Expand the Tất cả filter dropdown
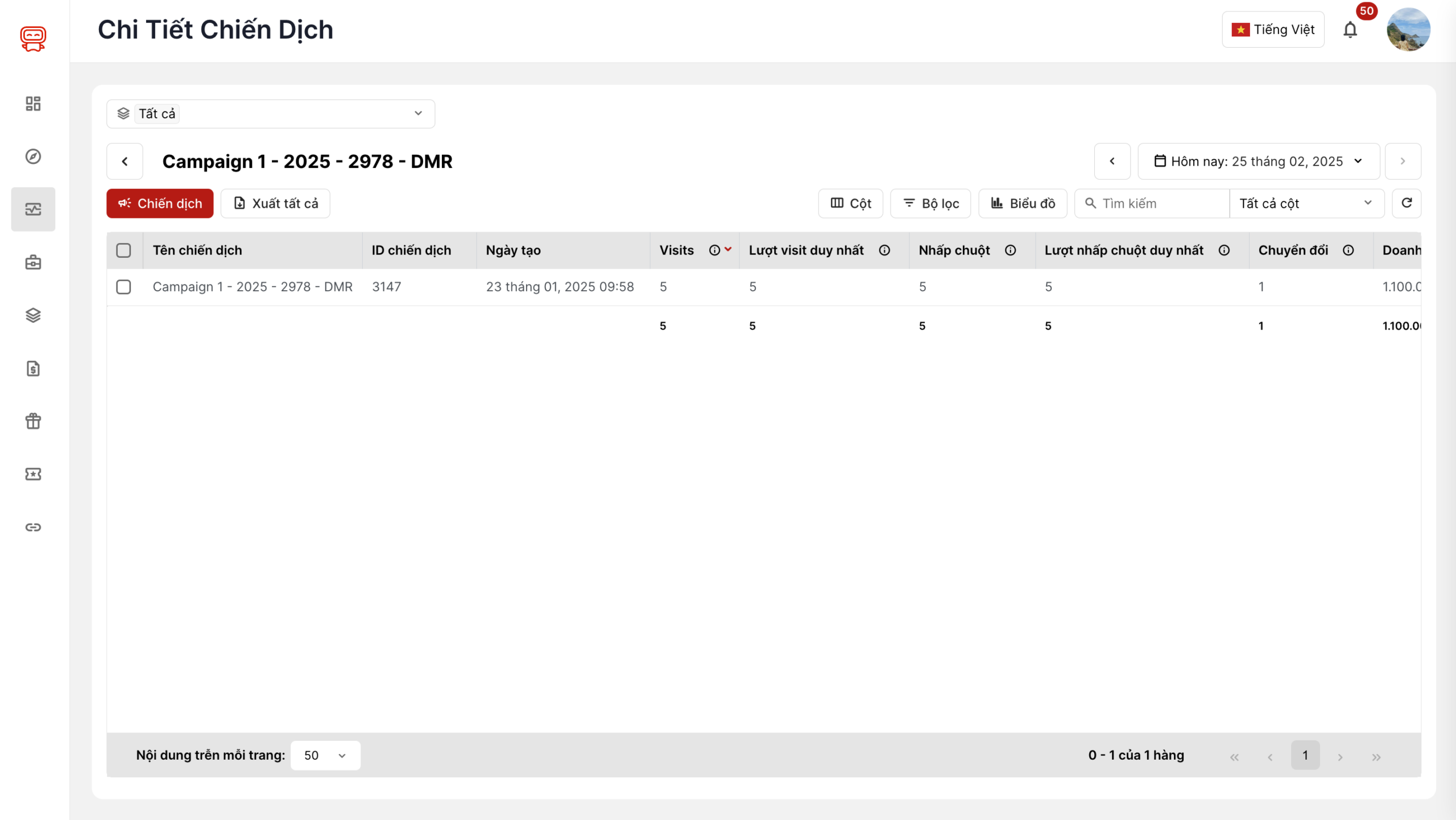The width and height of the screenshot is (1456, 820). pos(271,114)
